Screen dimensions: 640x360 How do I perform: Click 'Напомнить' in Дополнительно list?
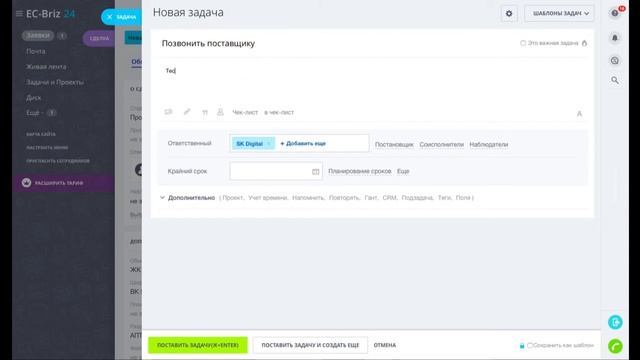tap(308, 198)
